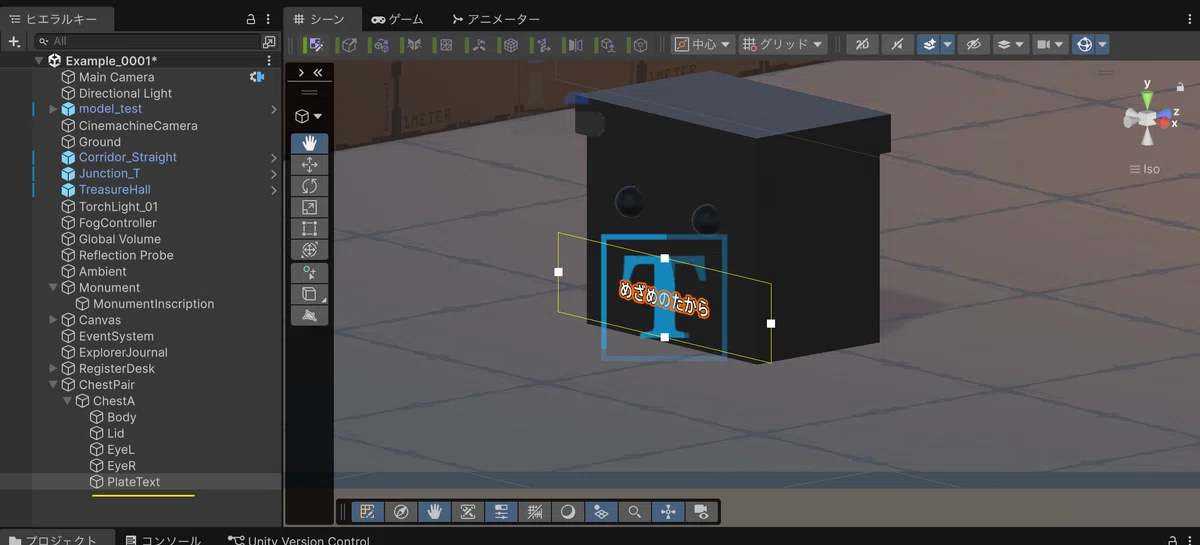Select MonumentInscription in the Hierarchy
The width and height of the screenshot is (1200, 545).
pos(153,304)
